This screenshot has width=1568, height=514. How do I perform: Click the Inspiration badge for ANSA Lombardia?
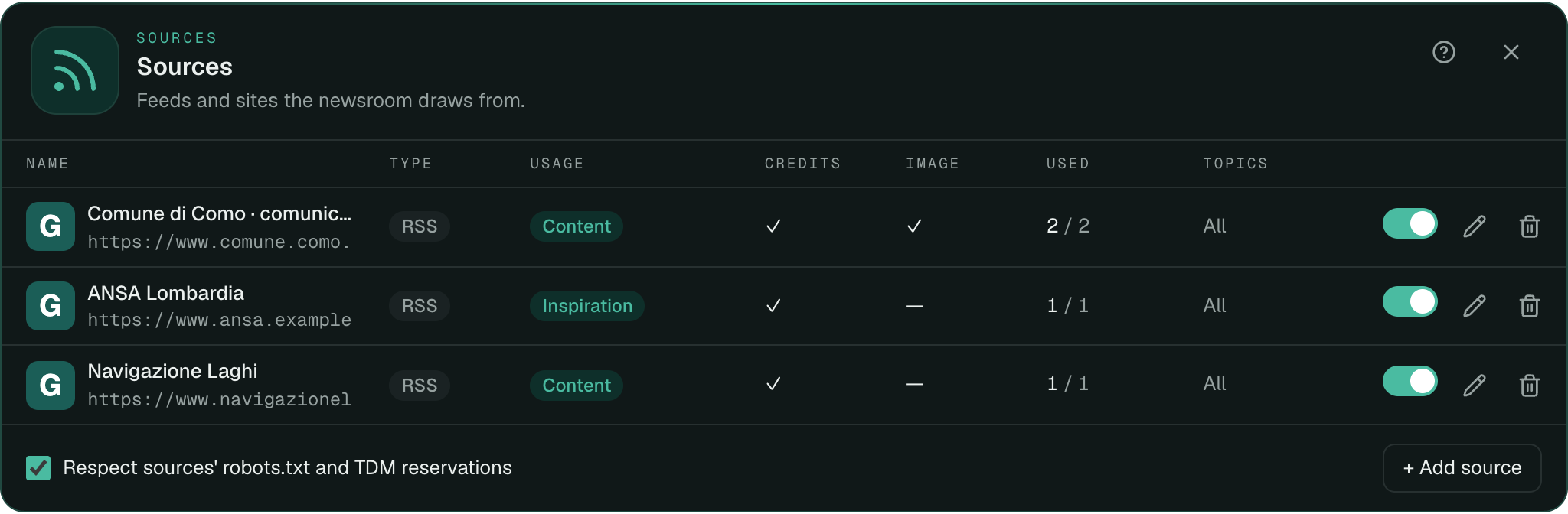pyautogui.click(x=587, y=306)
